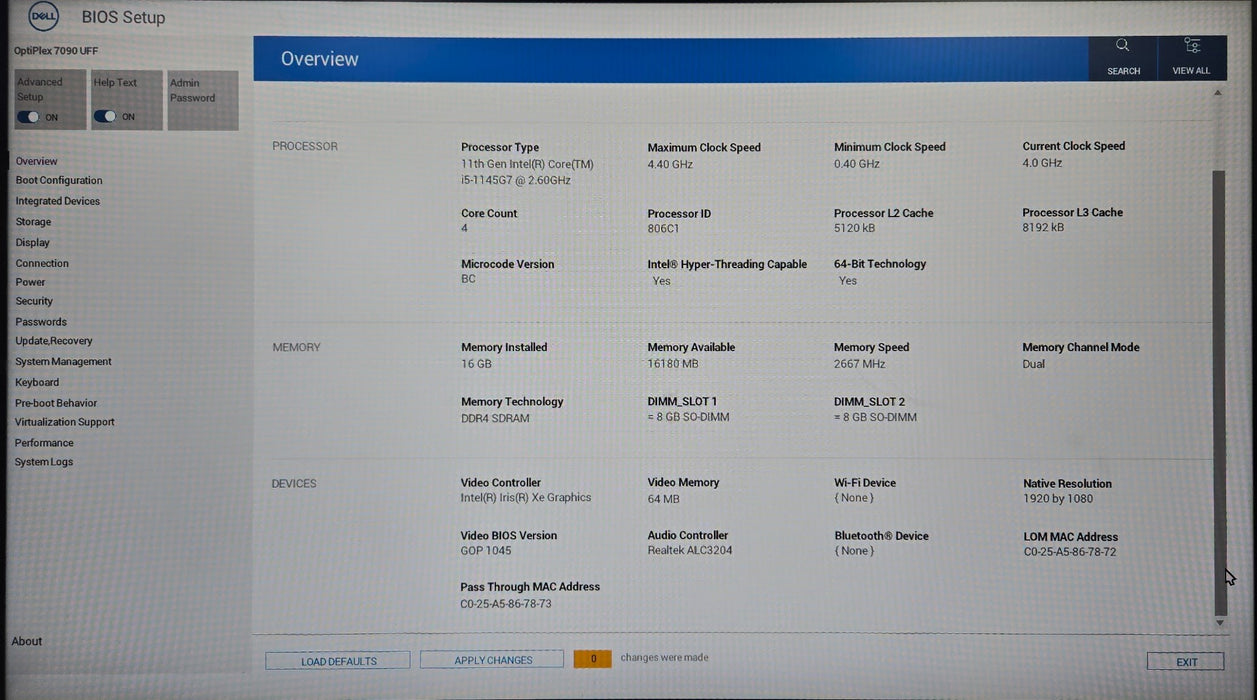Click the Overview header title
Image resolution: width=1257 pixels, height=700 pixels.
[320, 59]
